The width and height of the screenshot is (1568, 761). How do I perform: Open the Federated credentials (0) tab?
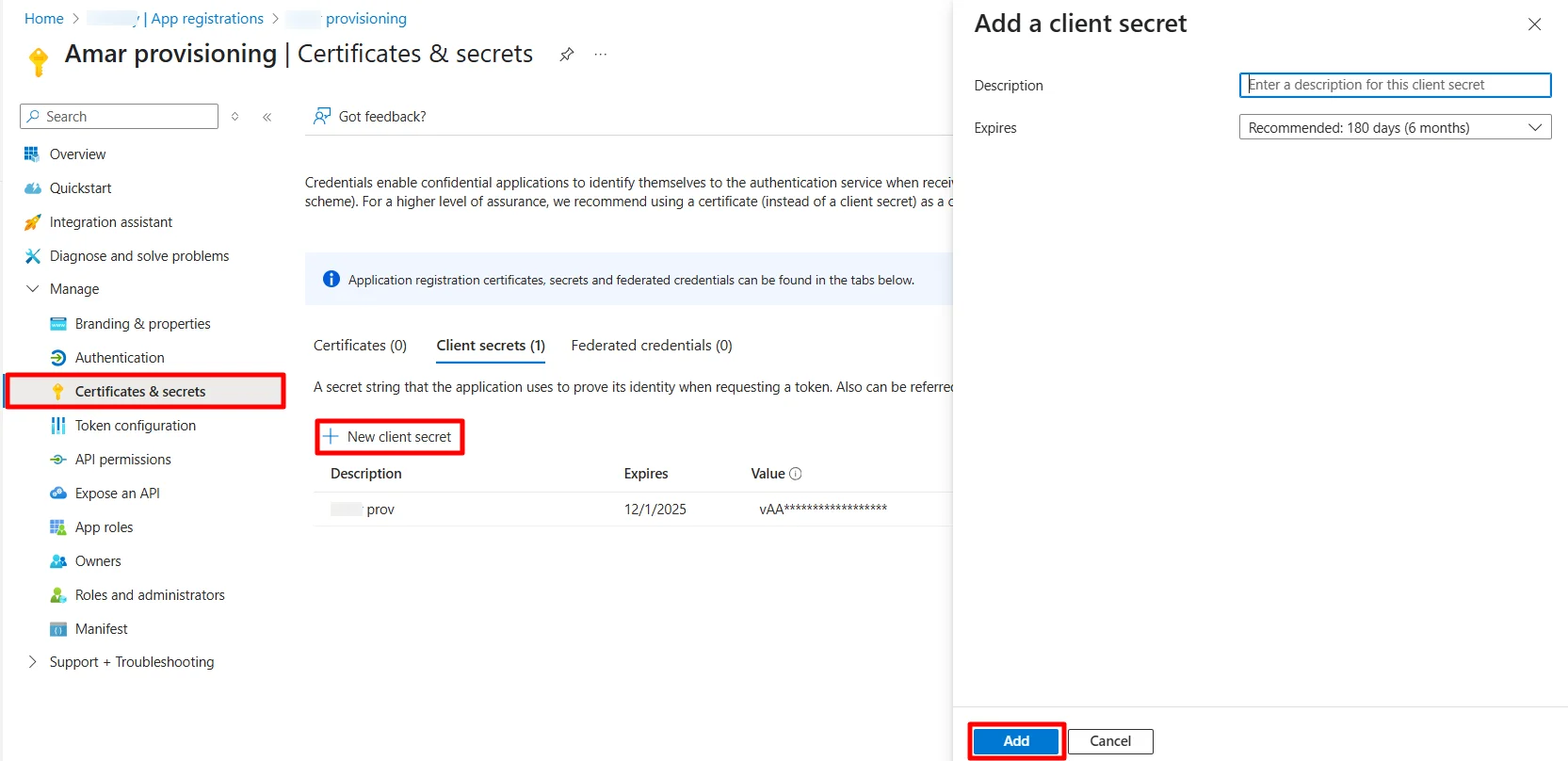[x=652, y=346]
